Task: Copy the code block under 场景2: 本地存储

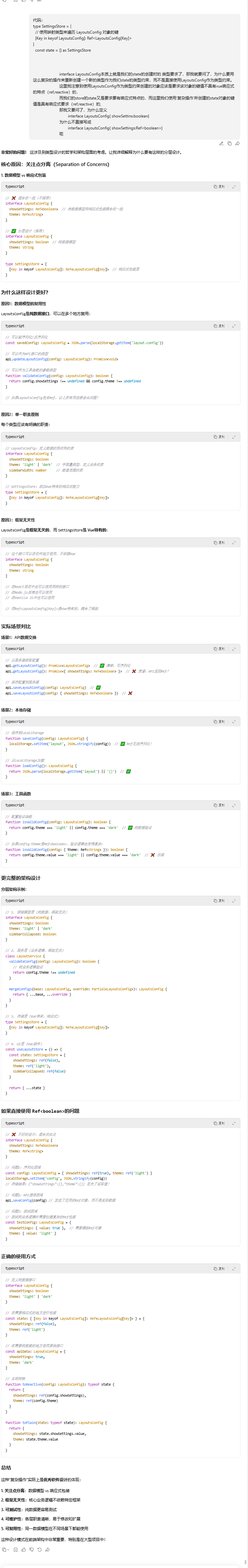Action: click(219, 721)
